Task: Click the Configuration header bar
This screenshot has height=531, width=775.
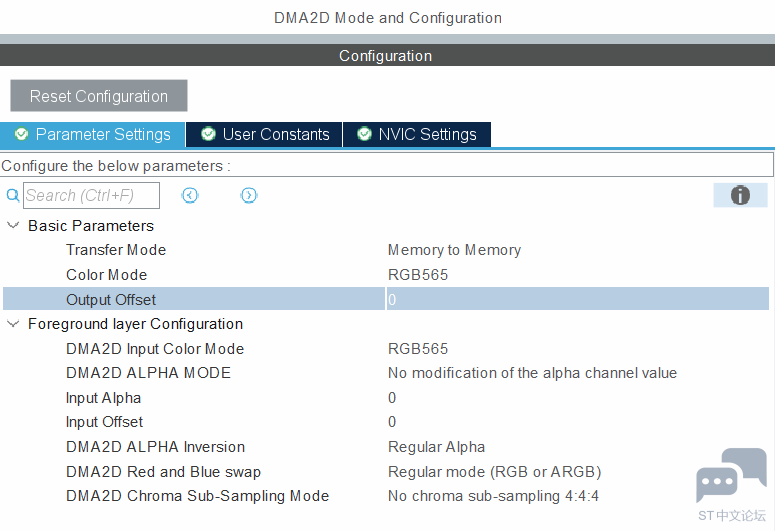Action: [388, 55]
